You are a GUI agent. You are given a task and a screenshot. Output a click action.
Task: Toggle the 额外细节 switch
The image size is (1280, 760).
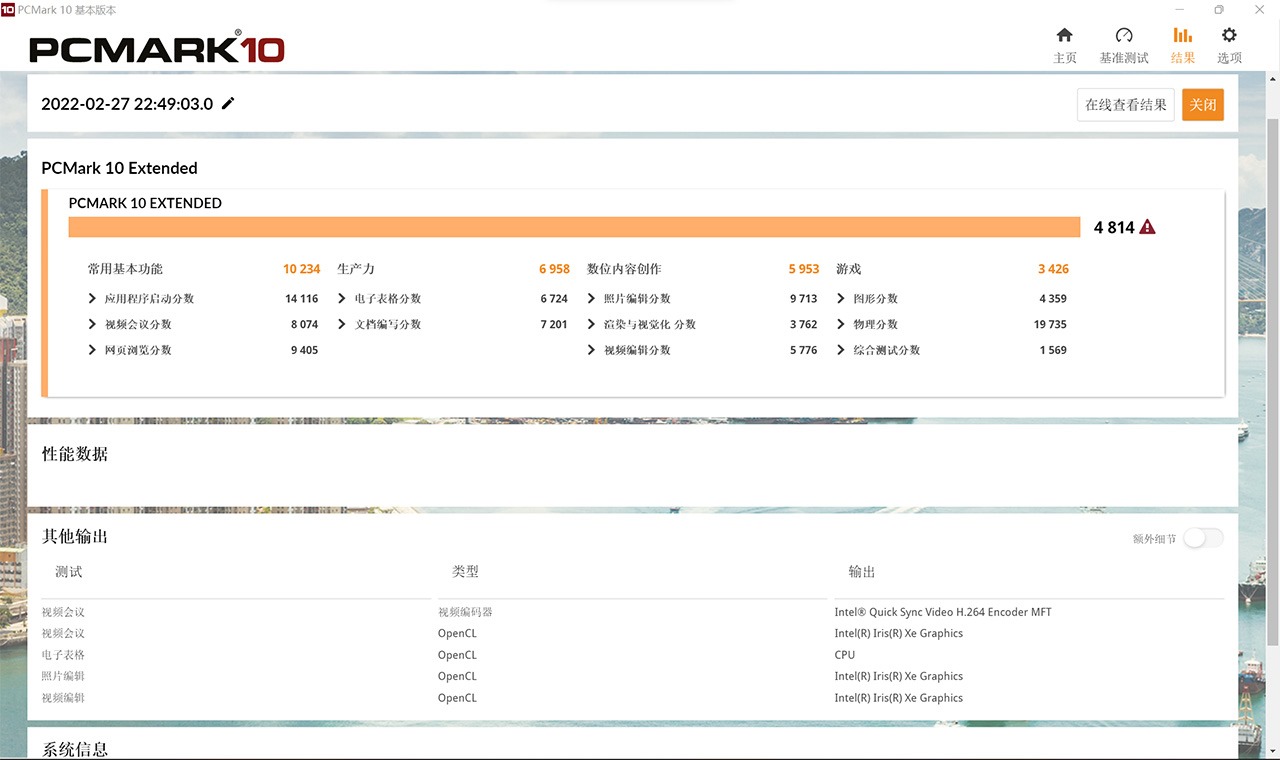click(1203, 538)
